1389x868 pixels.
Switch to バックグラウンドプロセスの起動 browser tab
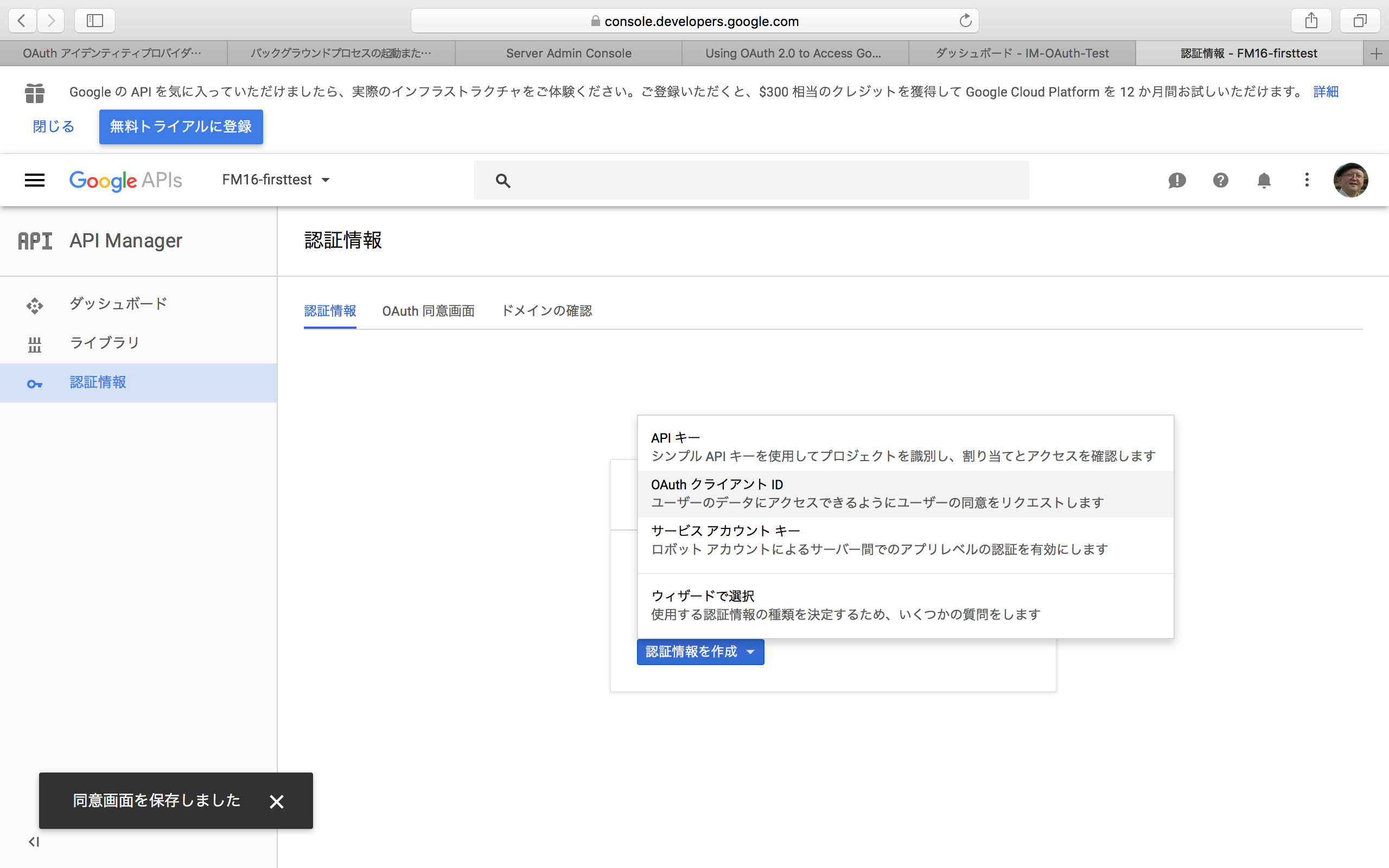(340, 53)
